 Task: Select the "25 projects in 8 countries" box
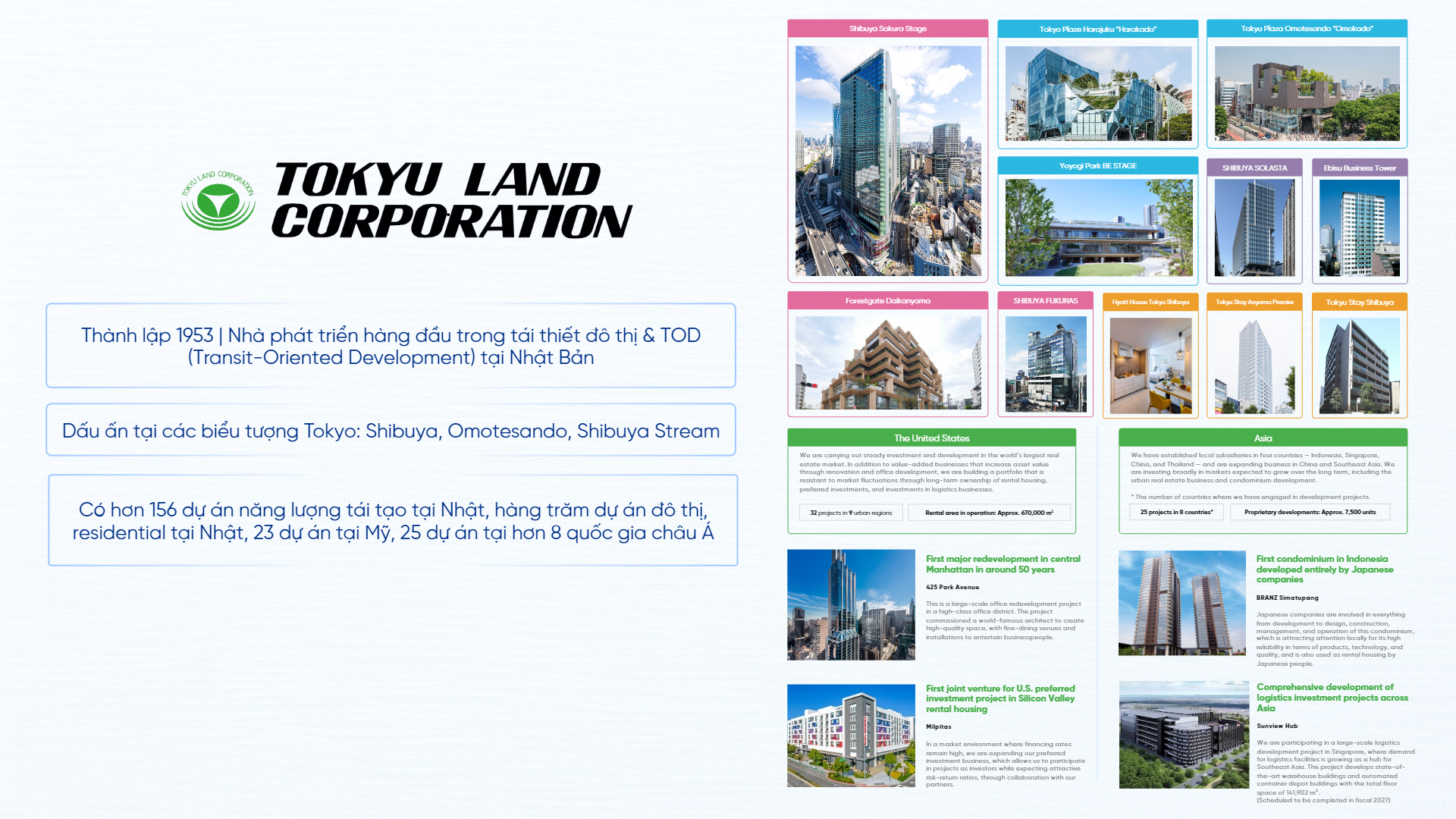tap(1176, 512)
